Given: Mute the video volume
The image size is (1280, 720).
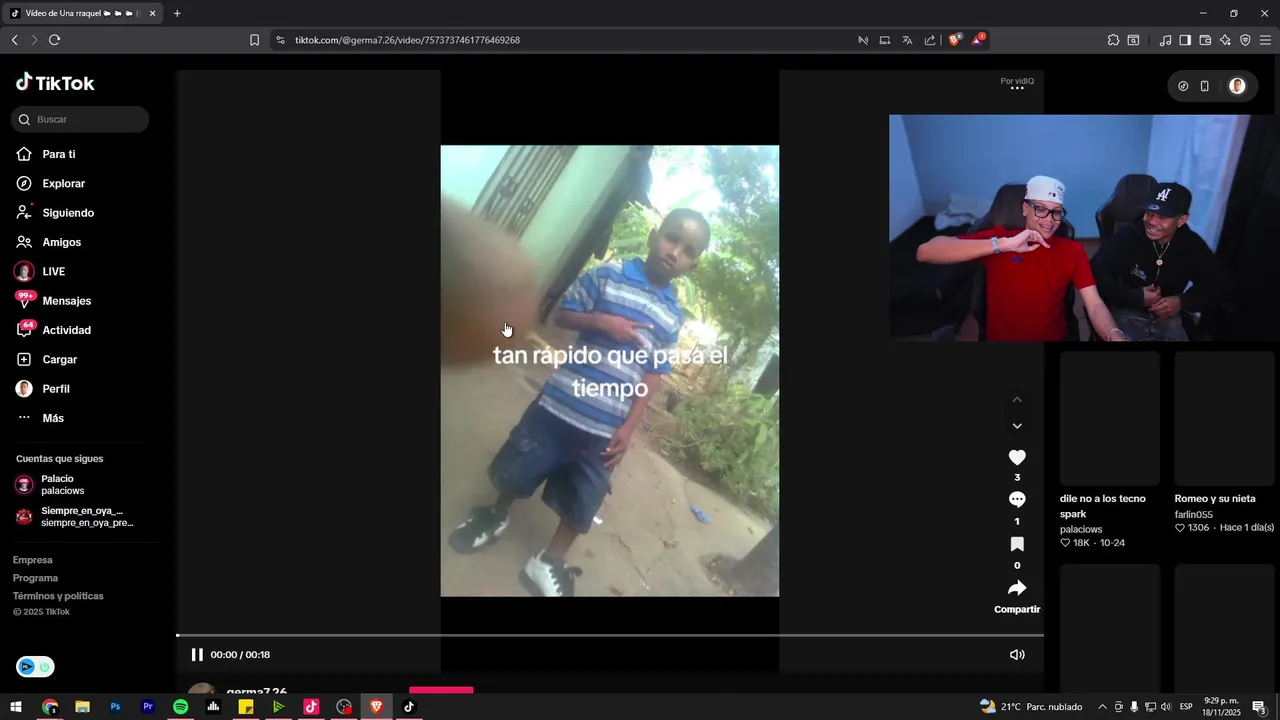Looking at the screenshot, I should [1017, 655].
